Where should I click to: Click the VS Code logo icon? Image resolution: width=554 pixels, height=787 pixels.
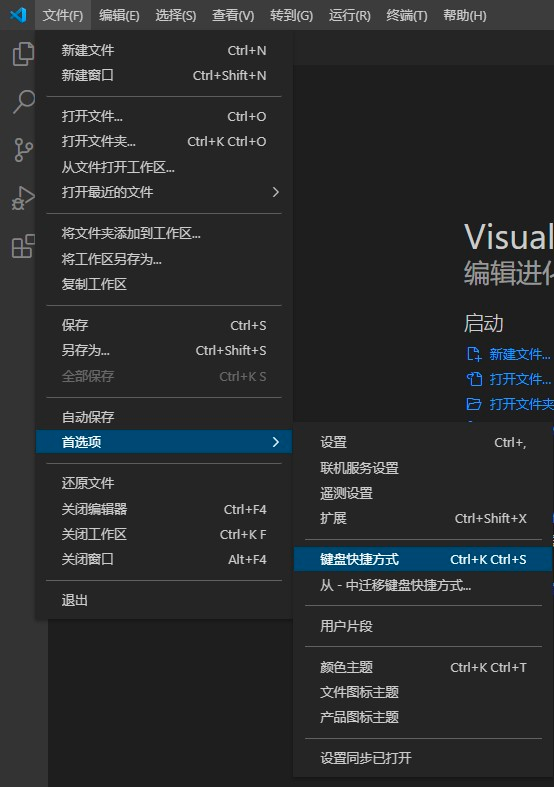tap(18, 15)
